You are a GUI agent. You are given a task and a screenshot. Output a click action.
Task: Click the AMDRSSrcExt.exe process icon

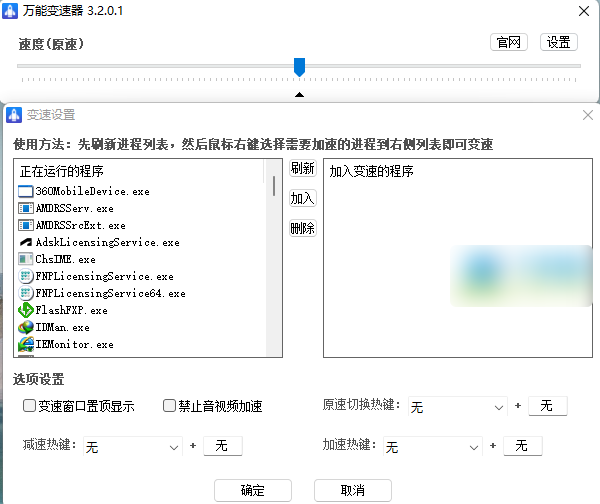click(26, 225)
